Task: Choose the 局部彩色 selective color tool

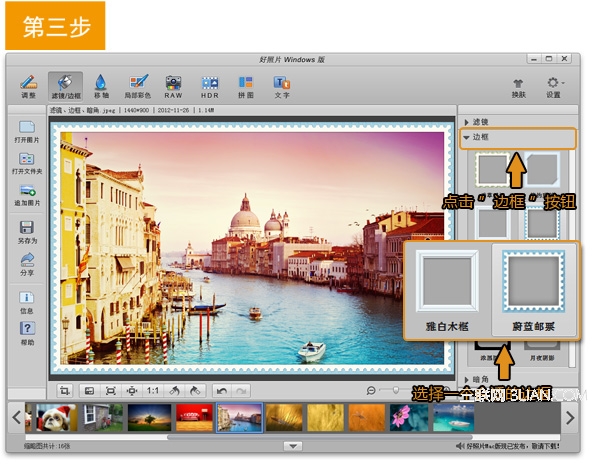Action: coord(138,86)
